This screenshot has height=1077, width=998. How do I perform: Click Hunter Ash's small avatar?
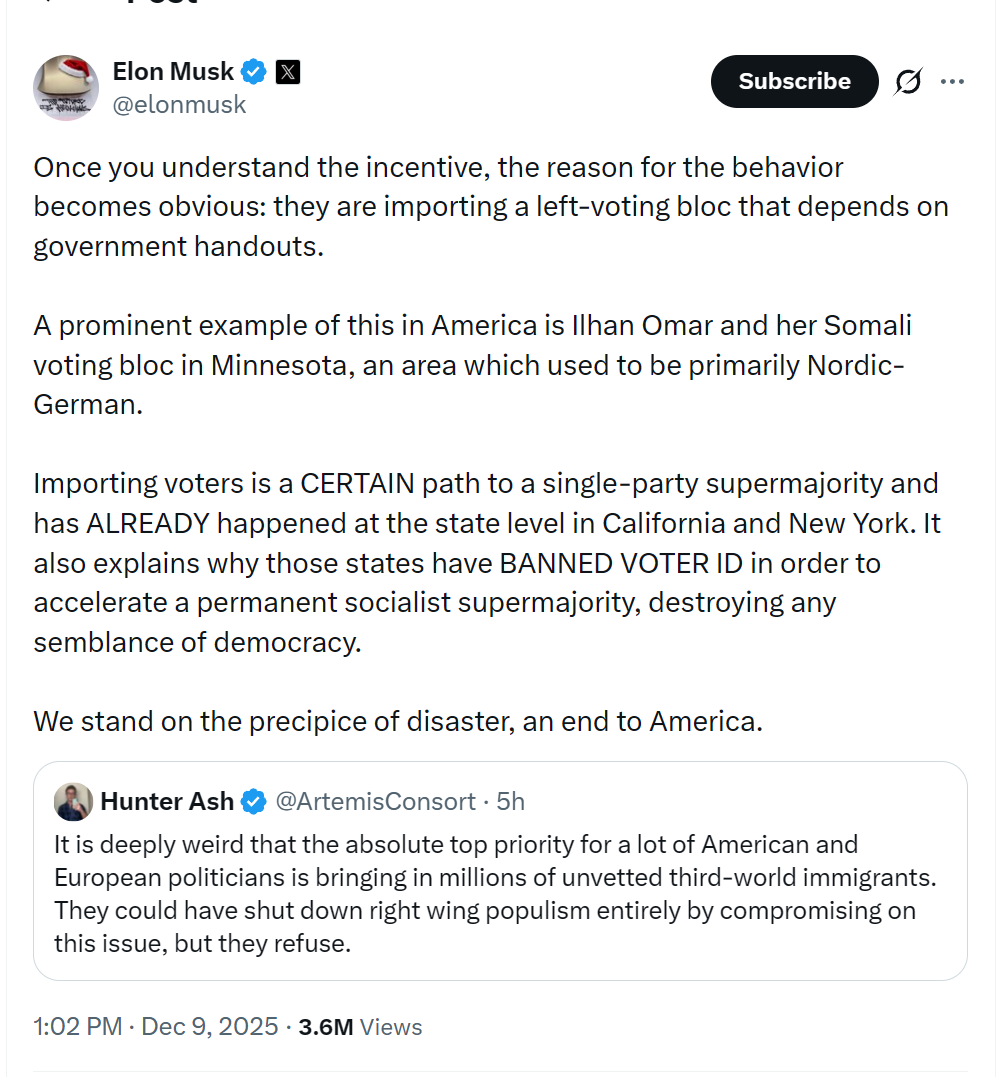tap(74, 802)
